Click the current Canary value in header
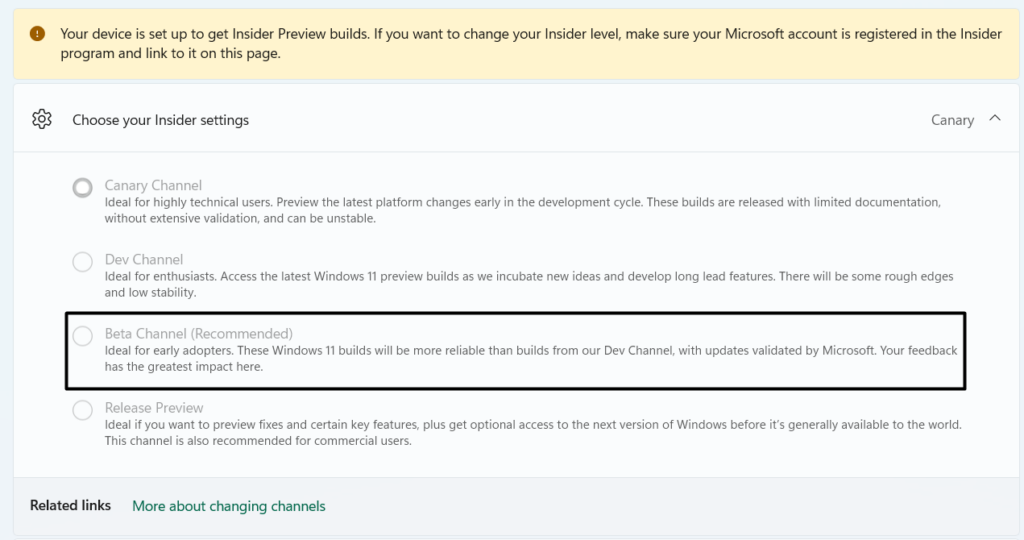Image resolution: width=1024 pixels, height=540 pixels. [951, 120]
